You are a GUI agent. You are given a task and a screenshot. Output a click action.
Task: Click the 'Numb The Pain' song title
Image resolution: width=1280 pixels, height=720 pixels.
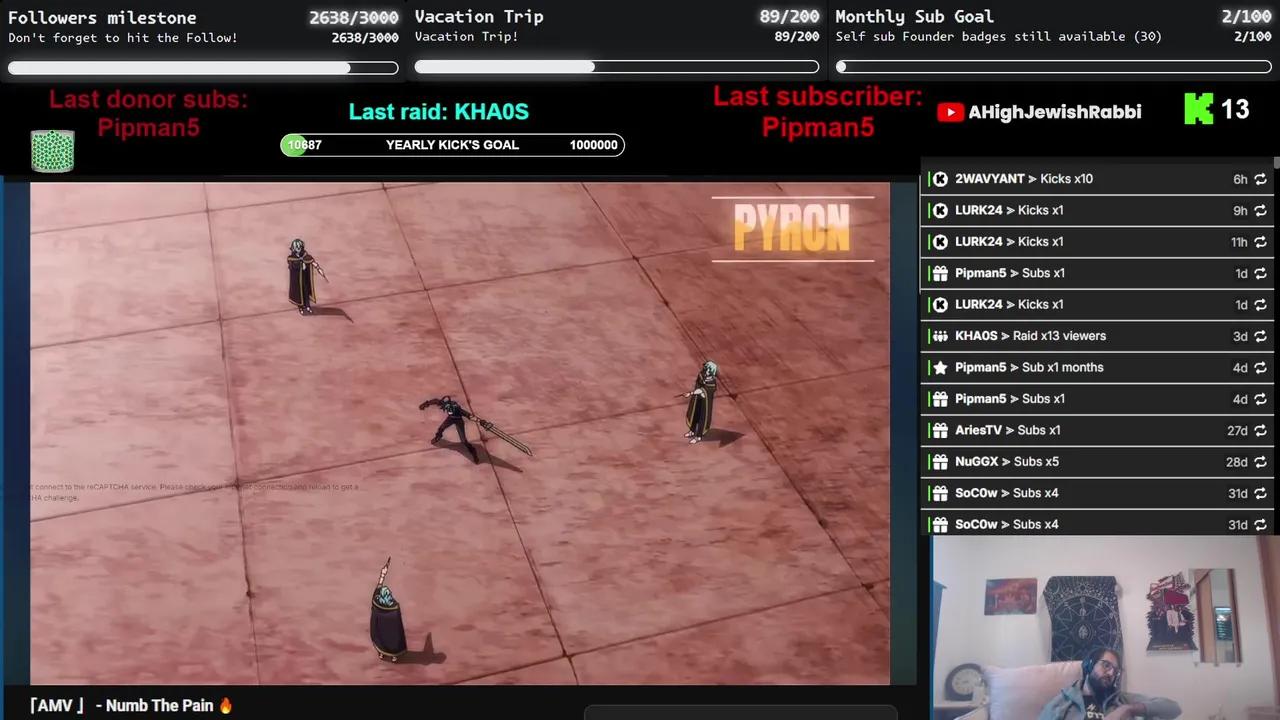pyautogui.click(x=159, y=705)
